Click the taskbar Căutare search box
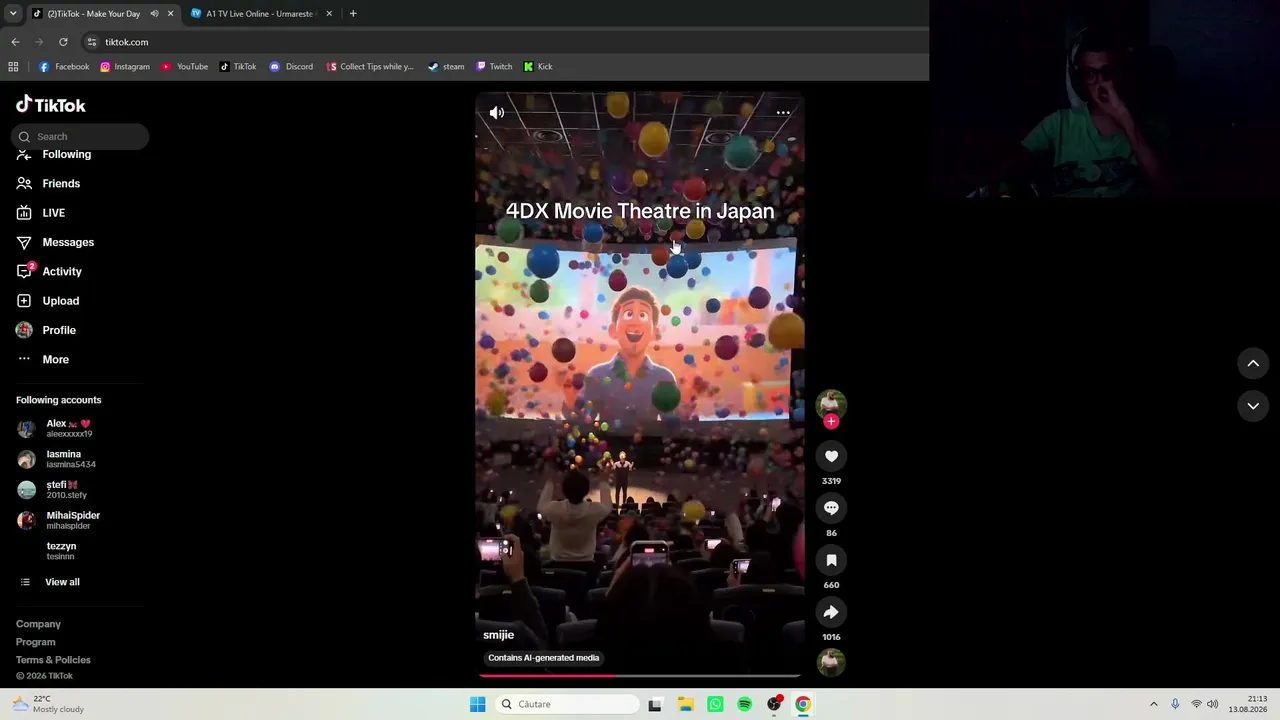The height and width of the screenshot is (720, 1280). click(x=568, y=704)
